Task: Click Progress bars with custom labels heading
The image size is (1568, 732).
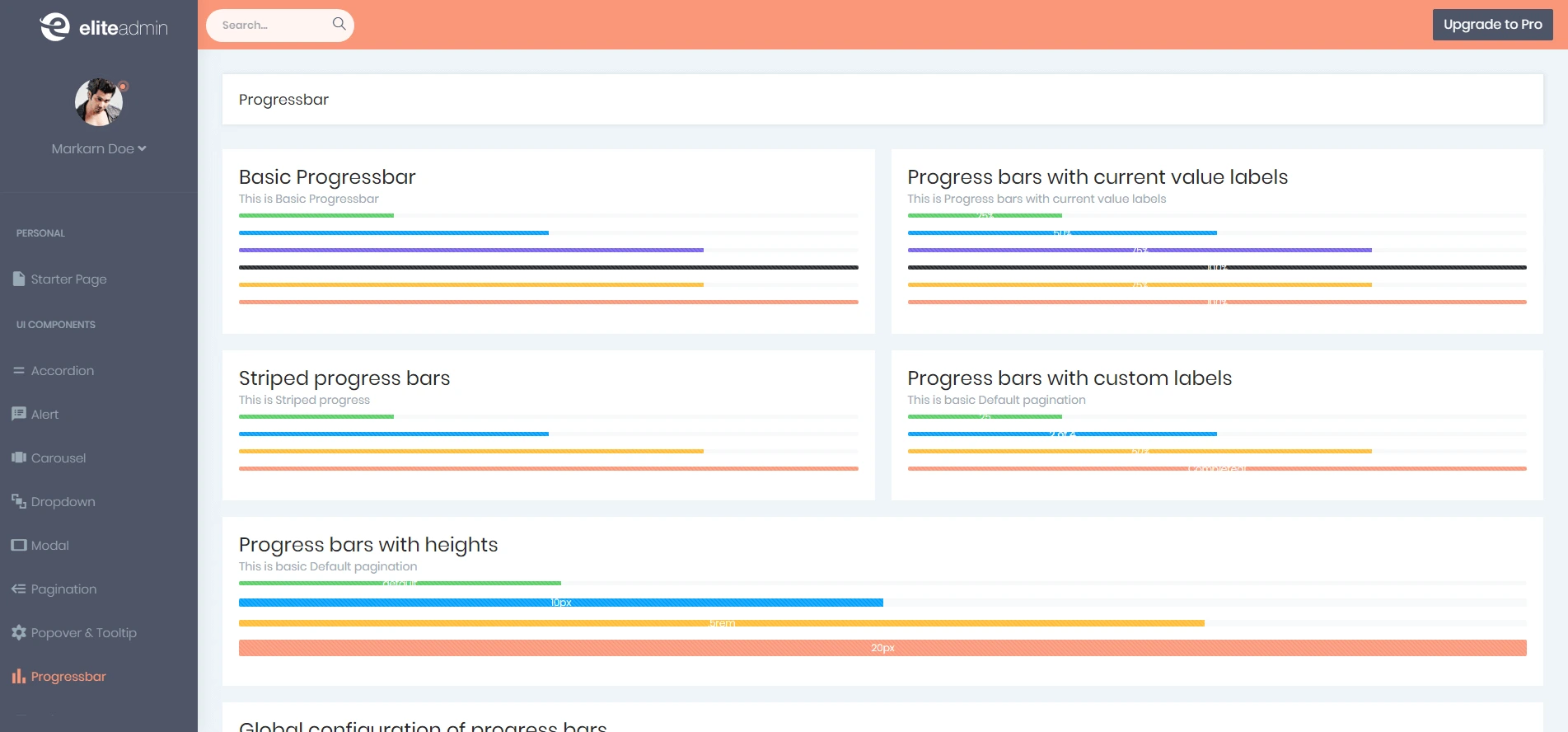Action: pos(1070,378)
